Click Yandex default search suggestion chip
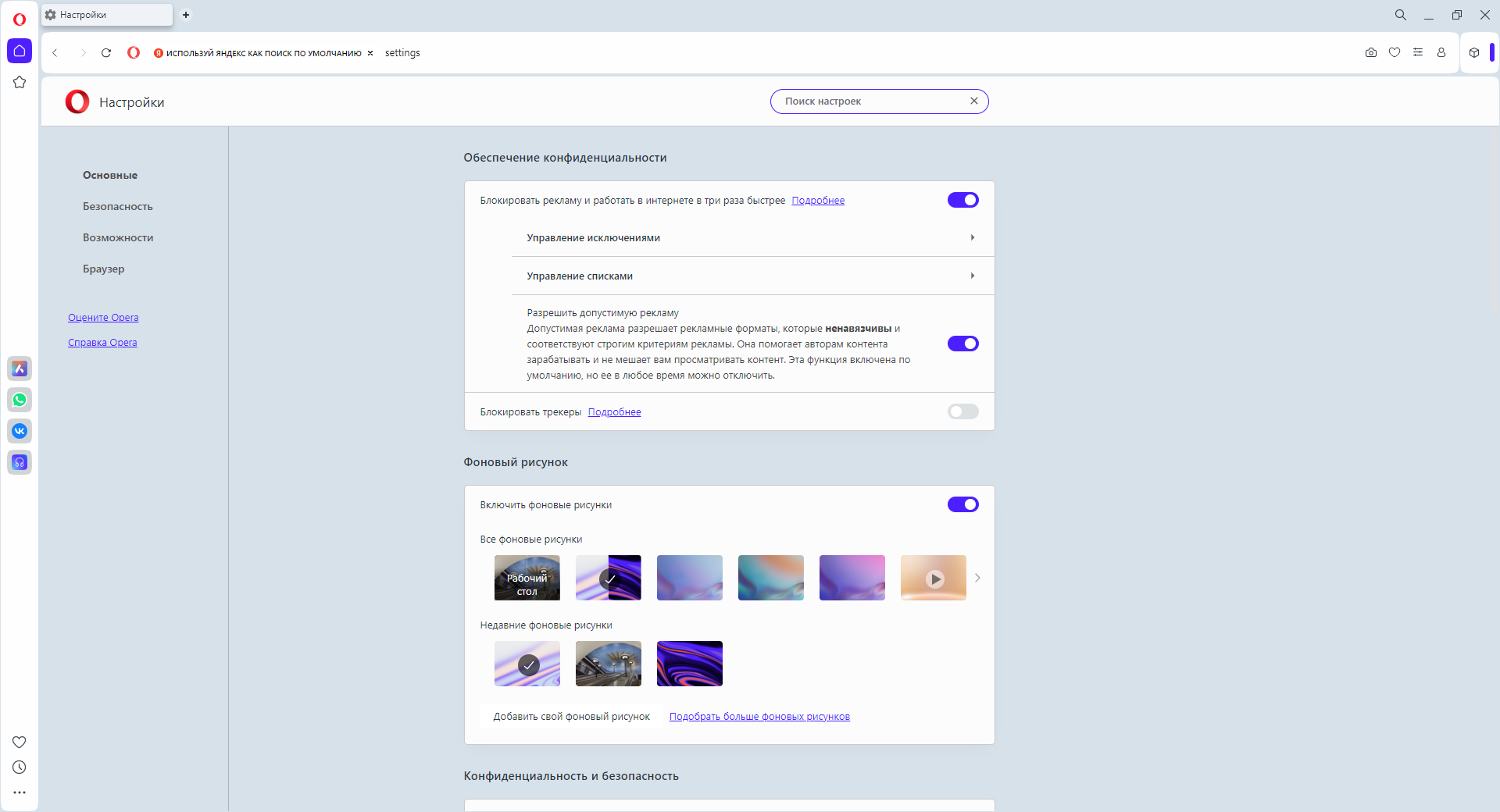The height and width of the screenshot is (812, 1500). 258,53
